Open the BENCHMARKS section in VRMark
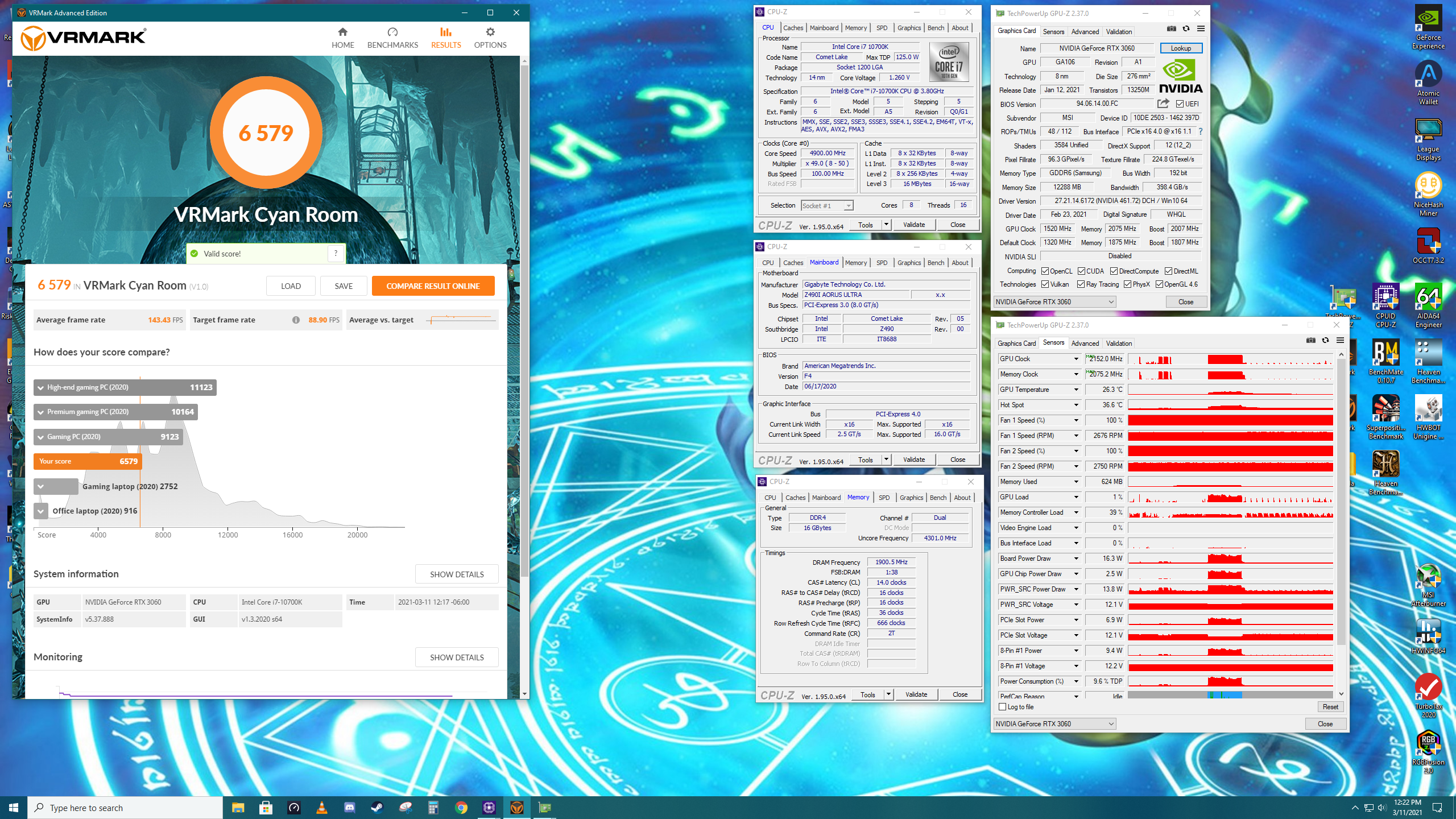 pos(392,38)
